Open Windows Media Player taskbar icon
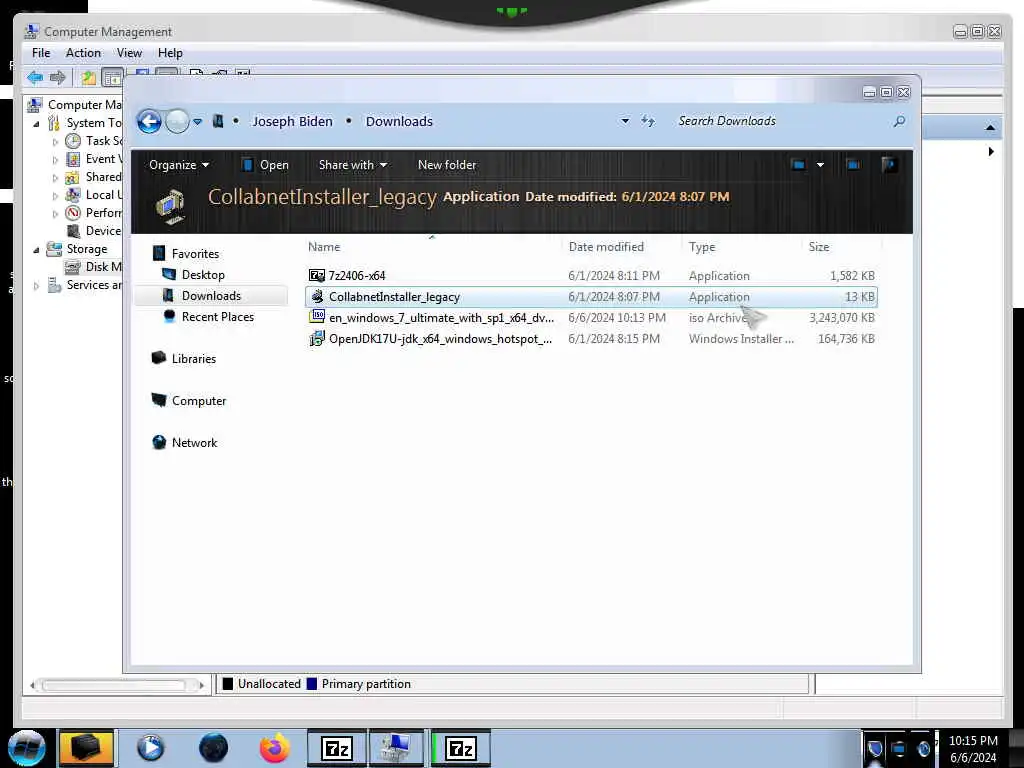Viewport: 1024px width, 768px height. click(x=151, y=748)
